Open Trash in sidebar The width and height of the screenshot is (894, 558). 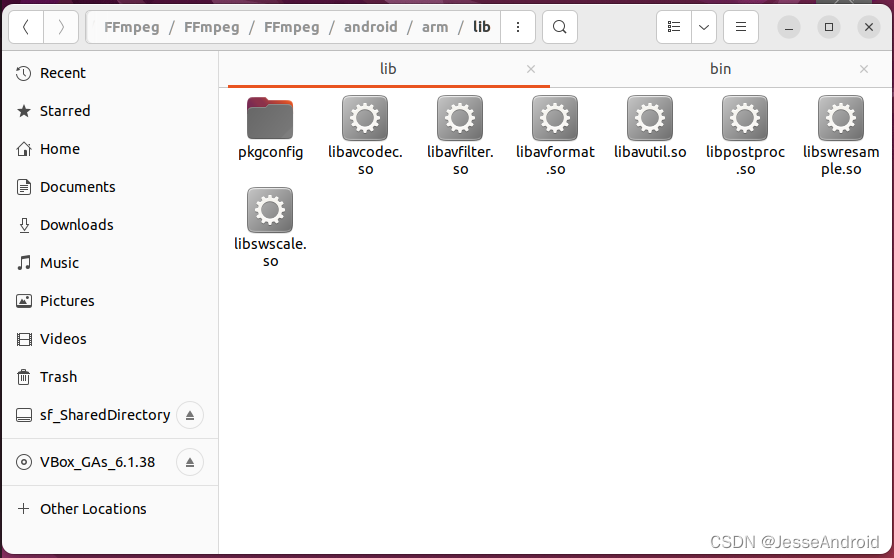[x=110, y=377]
